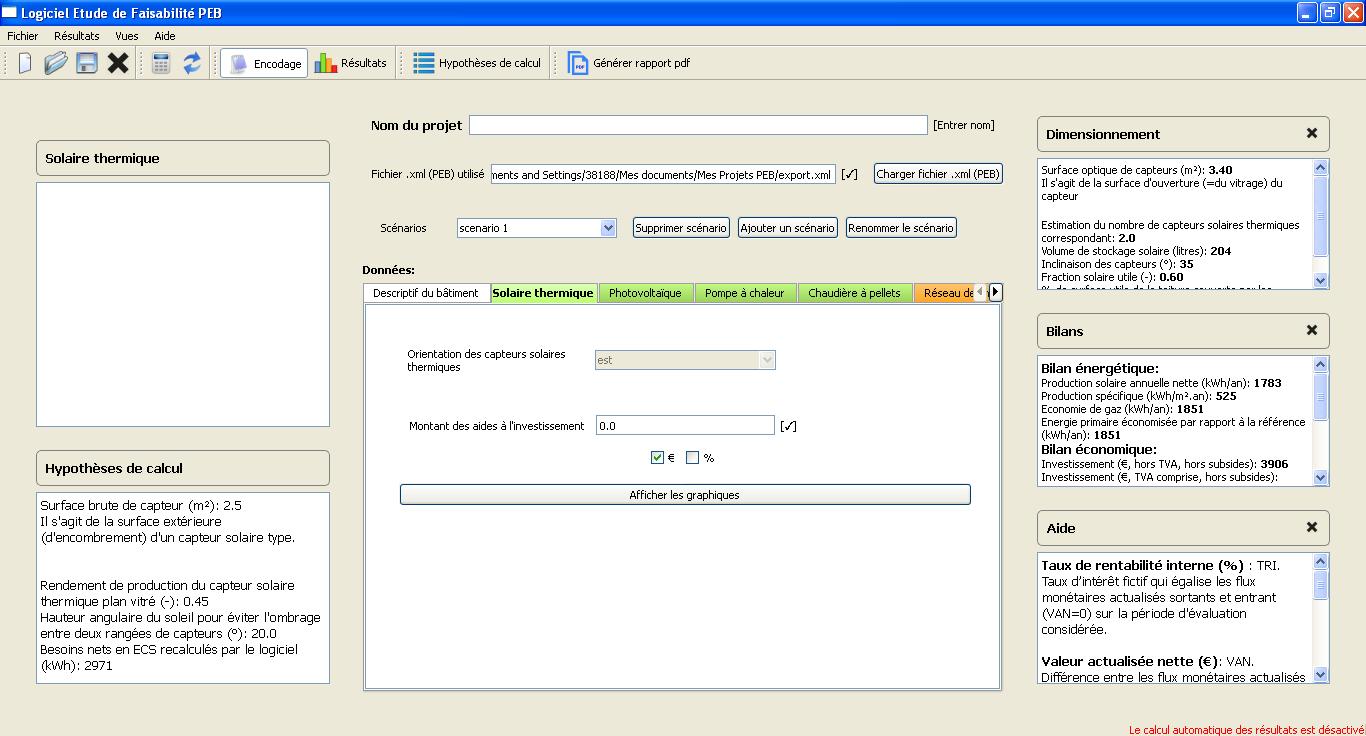Show previous tabs with left arrow

pos(981,292)
